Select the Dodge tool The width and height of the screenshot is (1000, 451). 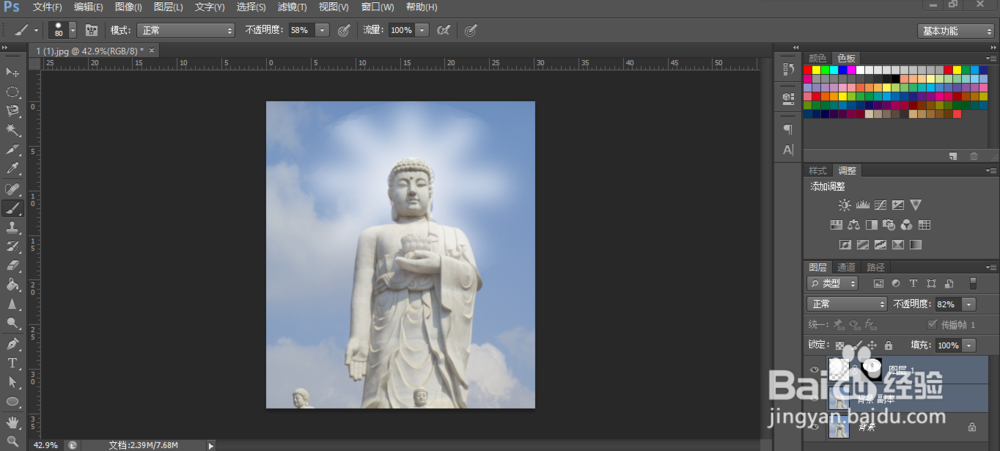tap(12, 323)
